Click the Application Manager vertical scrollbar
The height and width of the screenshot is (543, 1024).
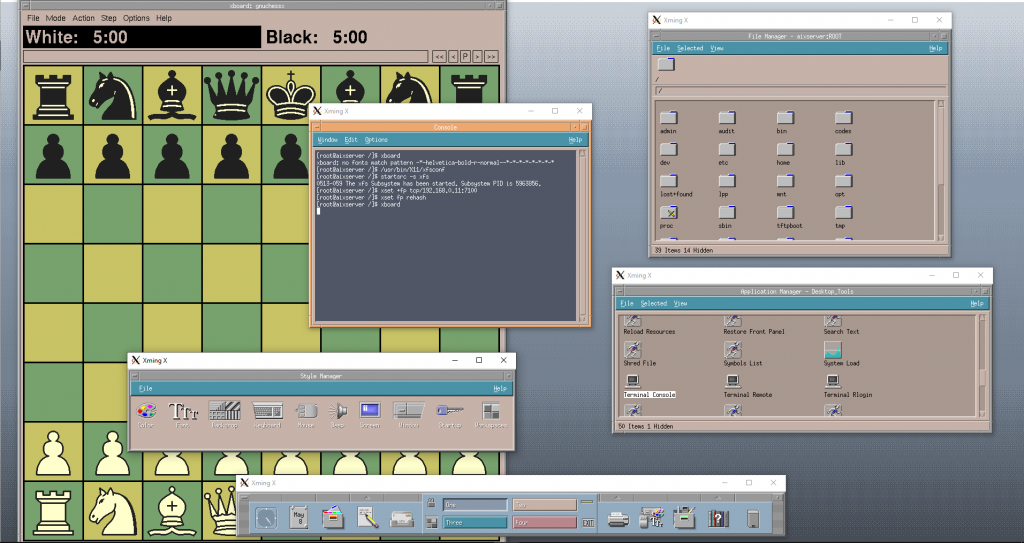[982, 366]
